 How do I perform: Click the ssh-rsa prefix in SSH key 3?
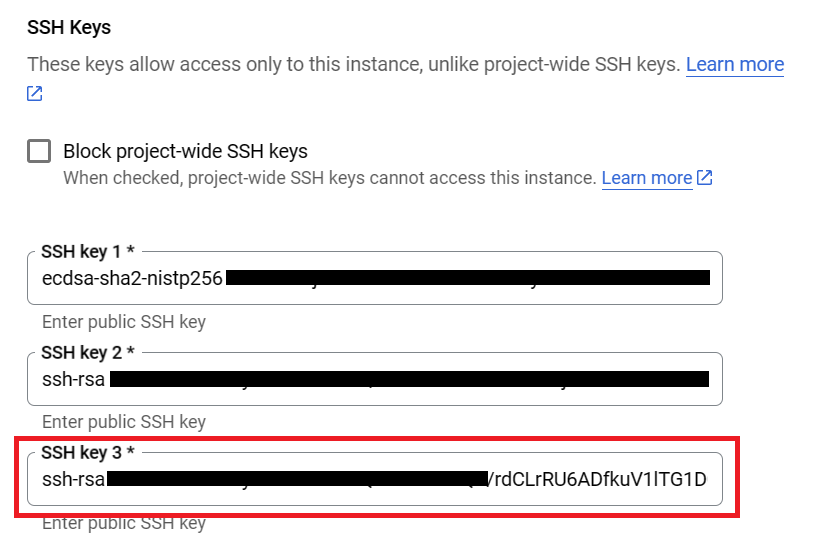[73, 479]
